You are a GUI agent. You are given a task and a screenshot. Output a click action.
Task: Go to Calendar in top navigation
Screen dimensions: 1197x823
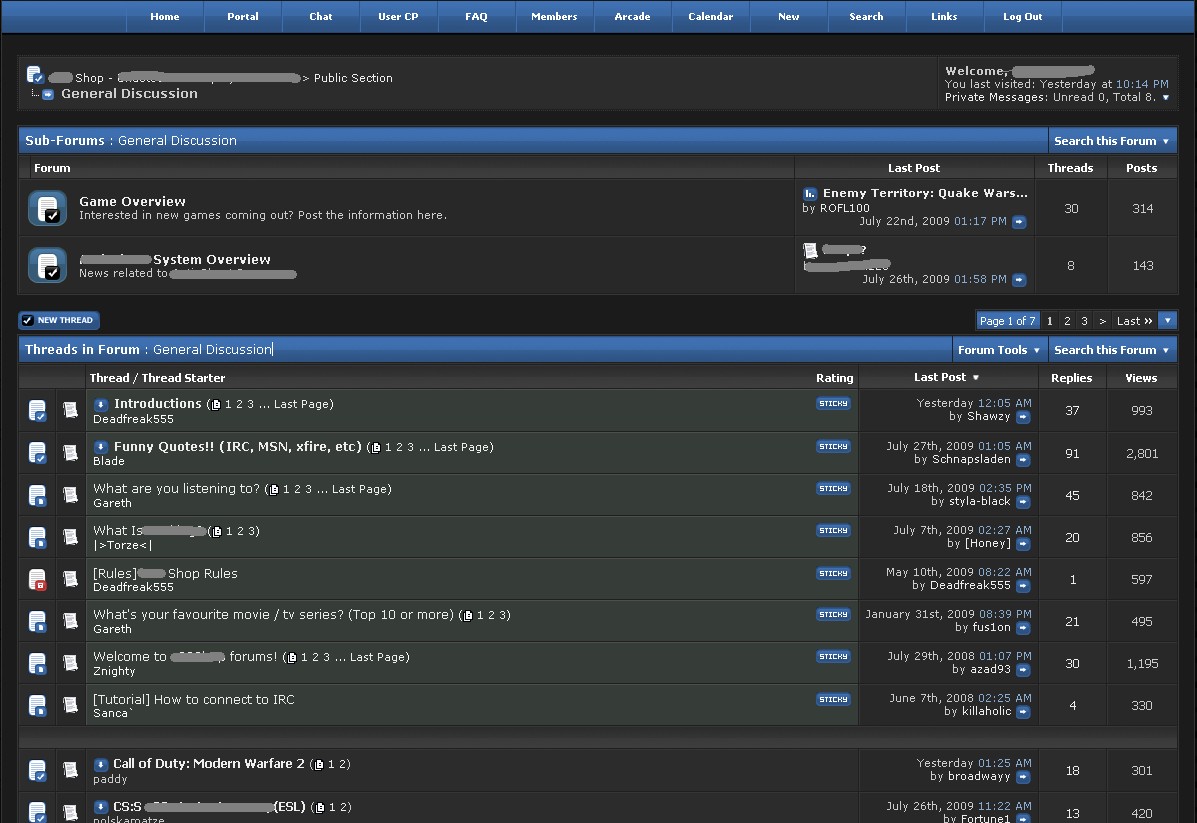click(x=710, y=16)
